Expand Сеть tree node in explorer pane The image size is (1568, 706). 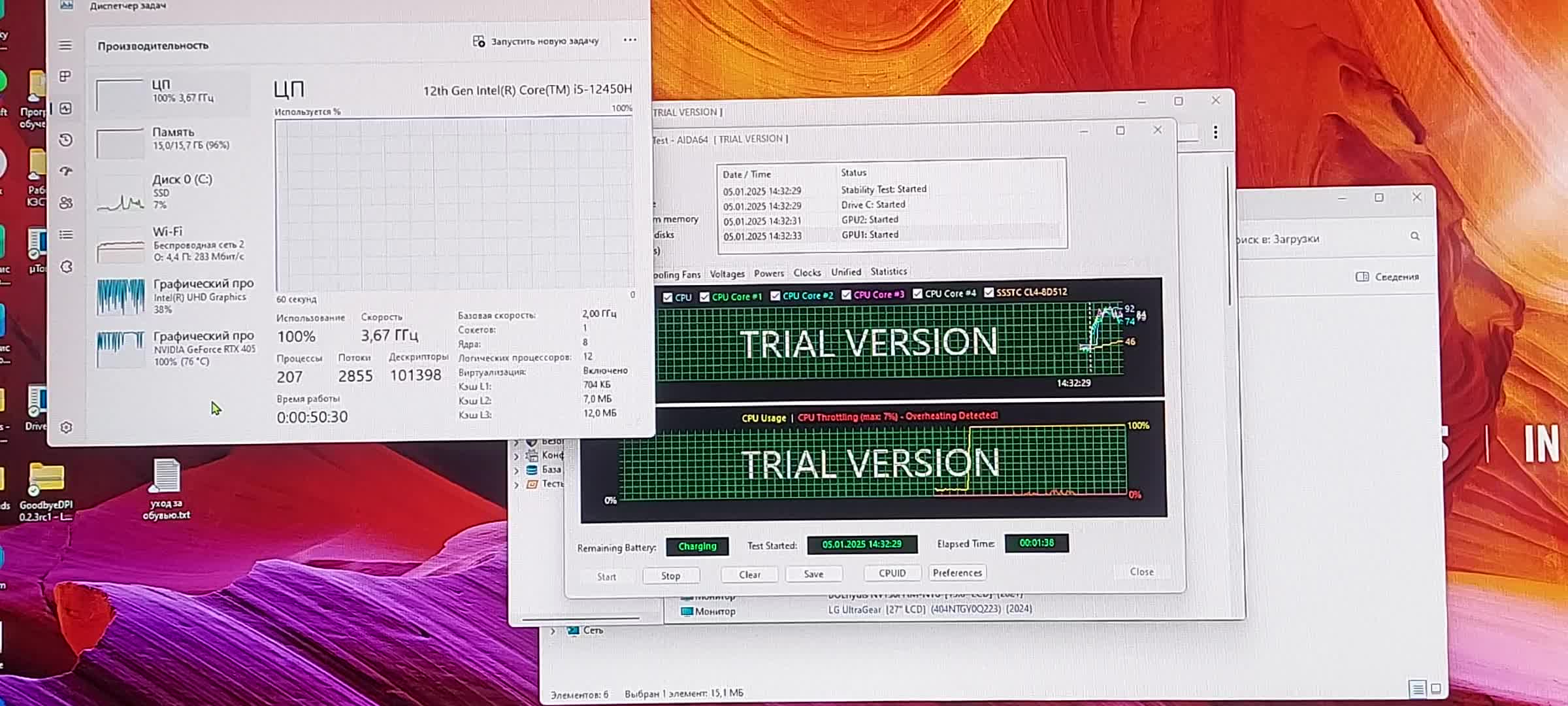pyautogui.click(x=553, y=631)
